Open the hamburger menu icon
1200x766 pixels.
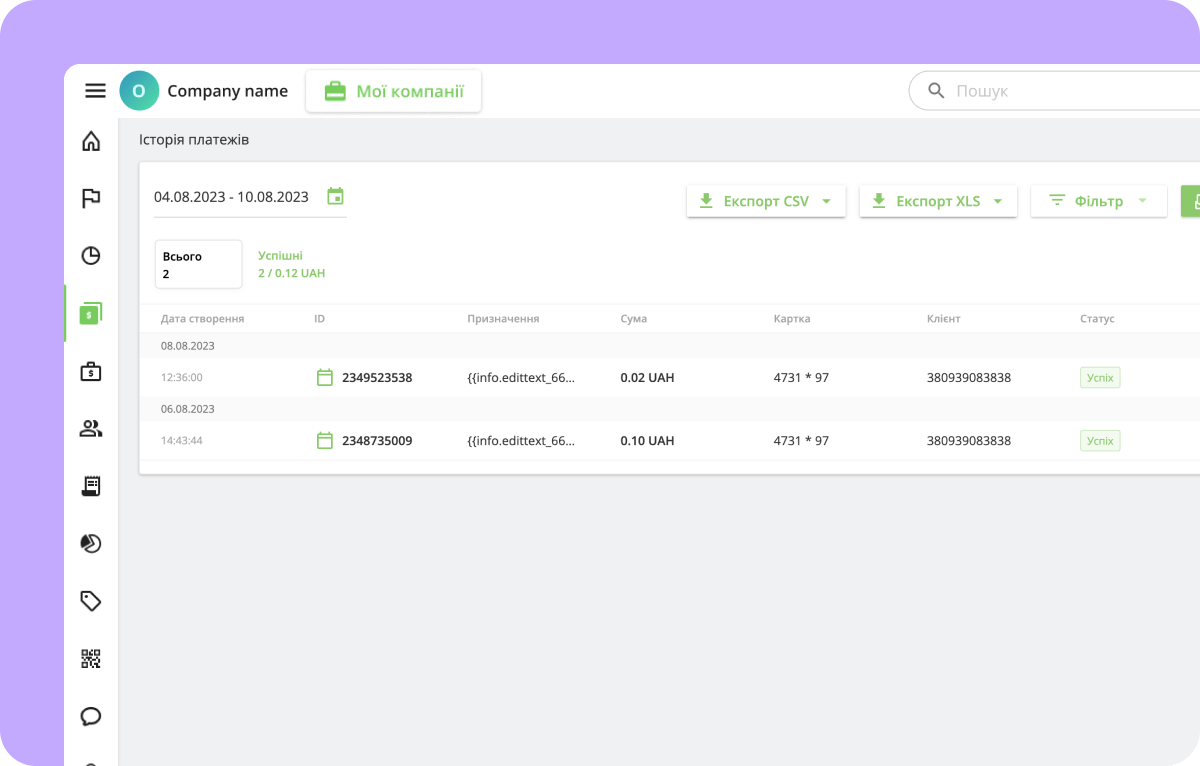pyautogui.click(x=95, y=91)
